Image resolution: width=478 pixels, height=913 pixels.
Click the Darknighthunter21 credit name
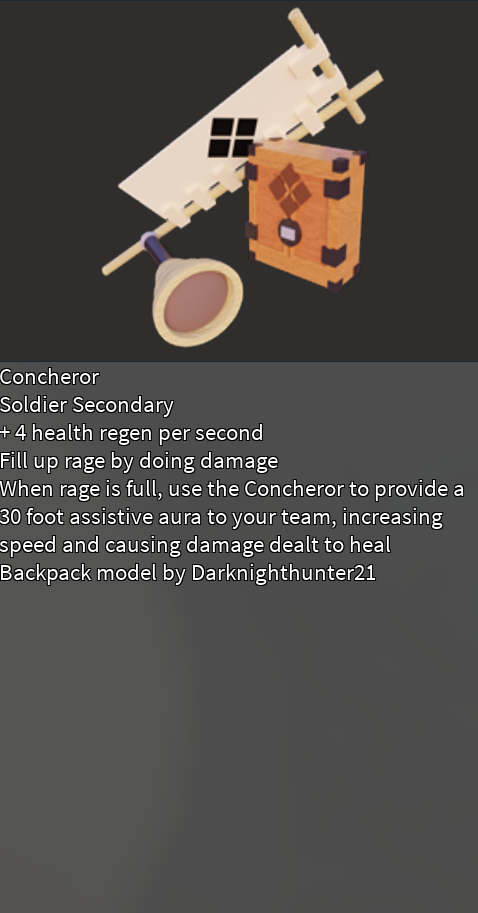pyautogui.click(x=284, y=572)
